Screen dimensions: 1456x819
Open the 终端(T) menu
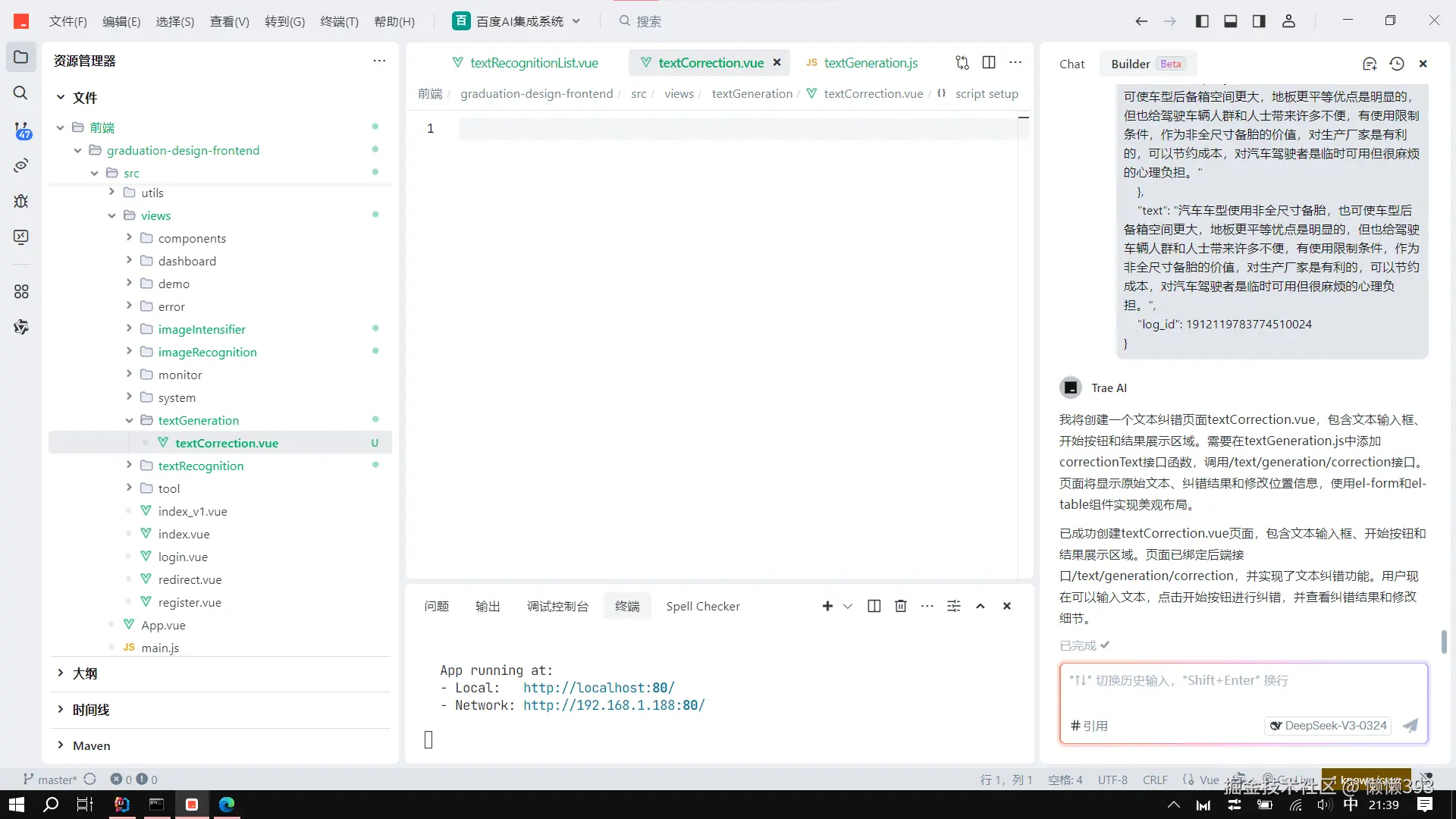point(339,21)
